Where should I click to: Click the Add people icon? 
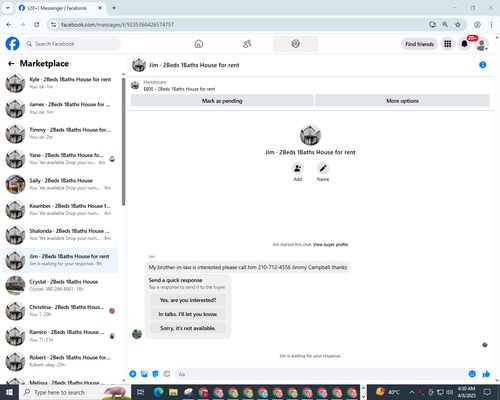coord(297,168)
